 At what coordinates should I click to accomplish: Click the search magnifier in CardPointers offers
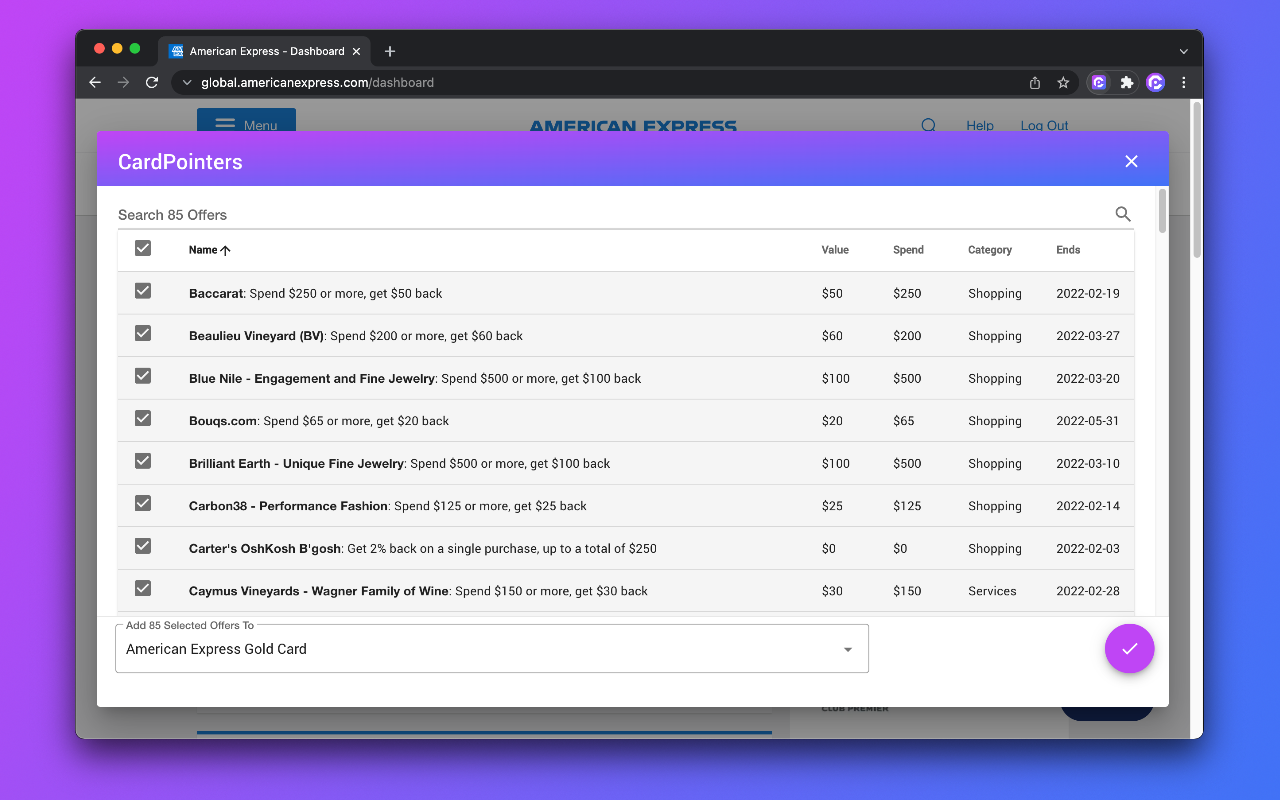pos(1123,214)
